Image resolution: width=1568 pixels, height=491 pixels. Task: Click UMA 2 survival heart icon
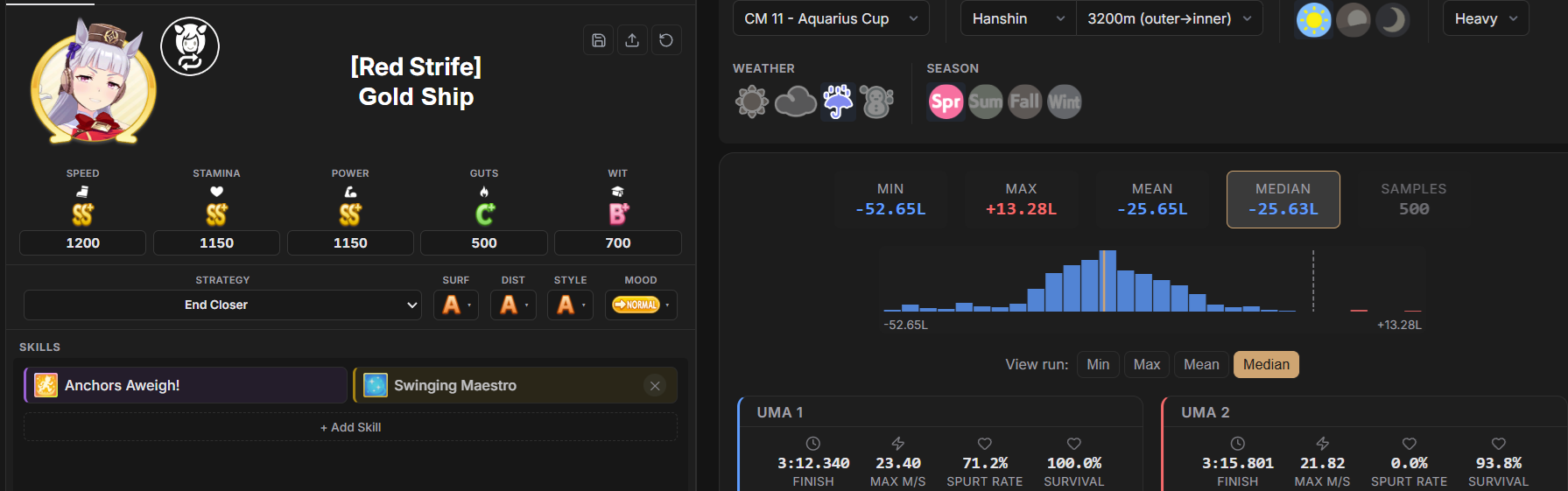(1499, 444)
